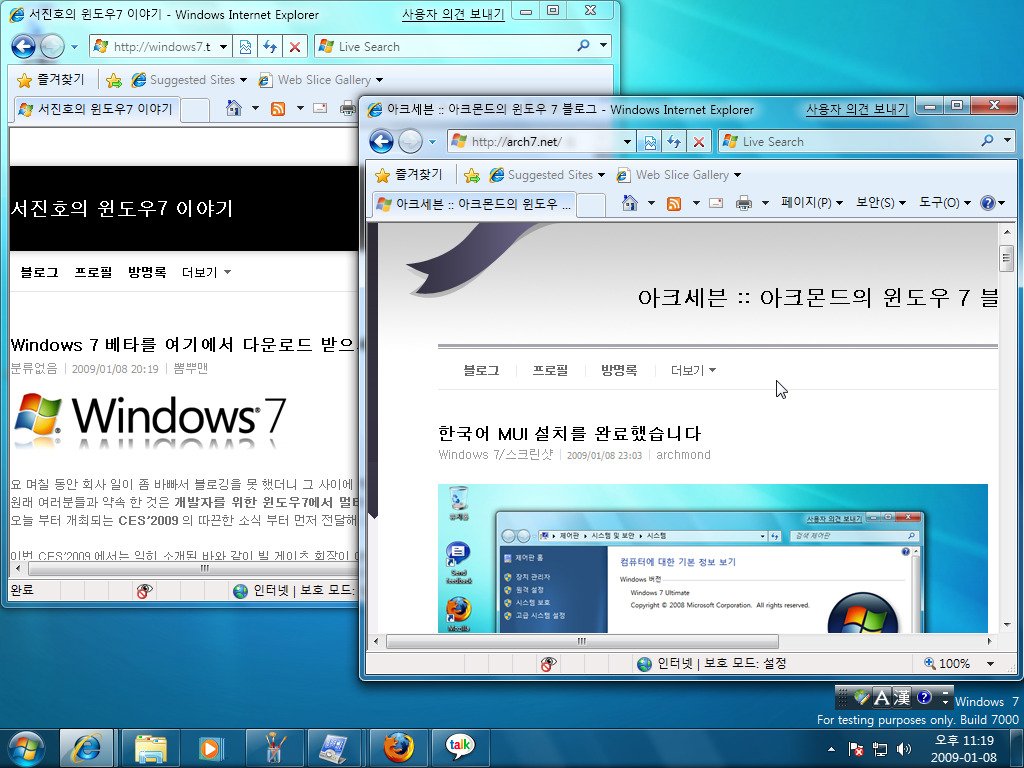
Task: Click popup blocker status icon, 서진호 window
Action: click(144, 591)
